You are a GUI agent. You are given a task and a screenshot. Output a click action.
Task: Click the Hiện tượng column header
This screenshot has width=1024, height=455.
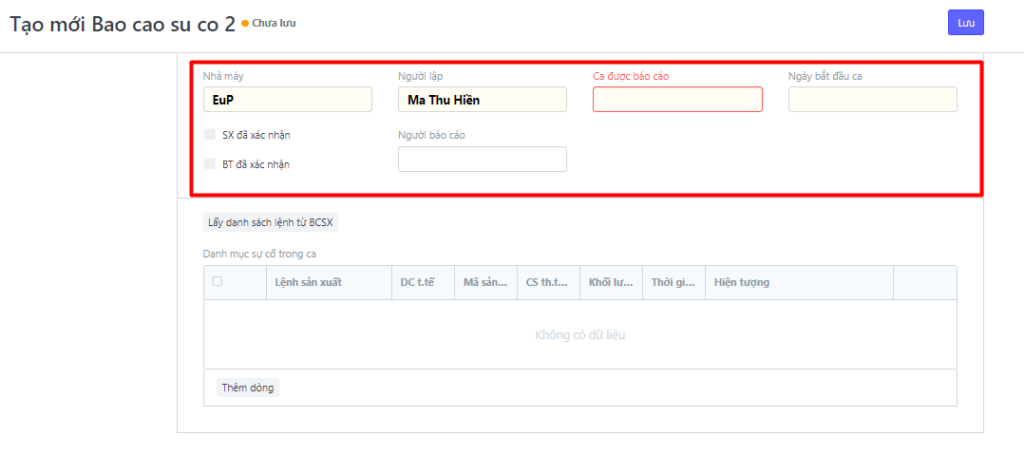tap(741, 283)
